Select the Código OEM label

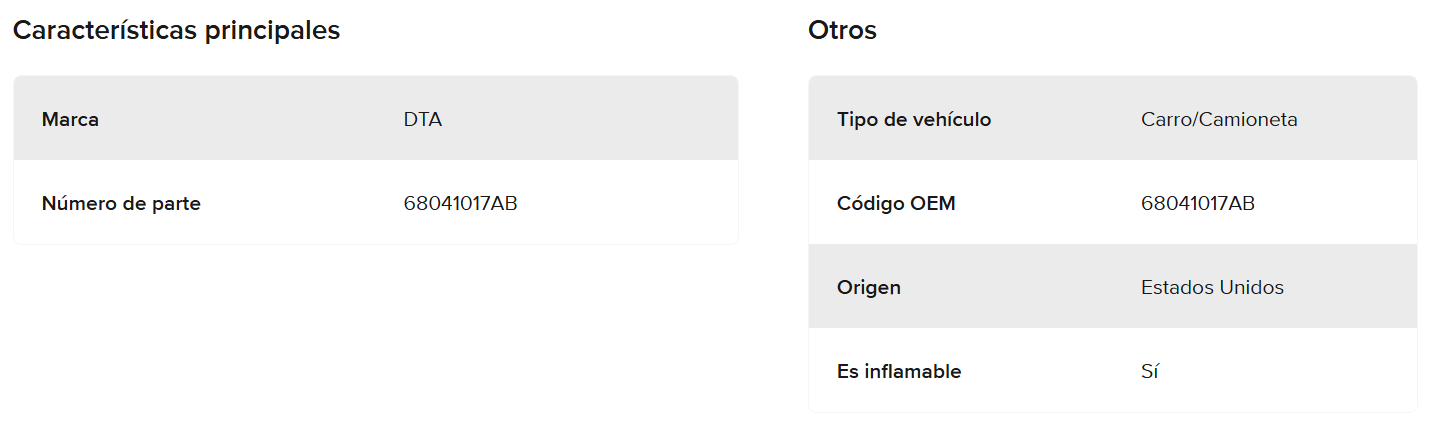(896, 204)
